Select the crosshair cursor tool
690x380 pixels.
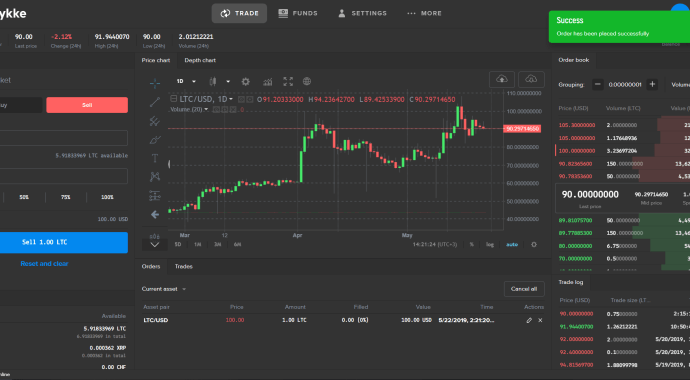pyautogui.click(x=155, y=83)
